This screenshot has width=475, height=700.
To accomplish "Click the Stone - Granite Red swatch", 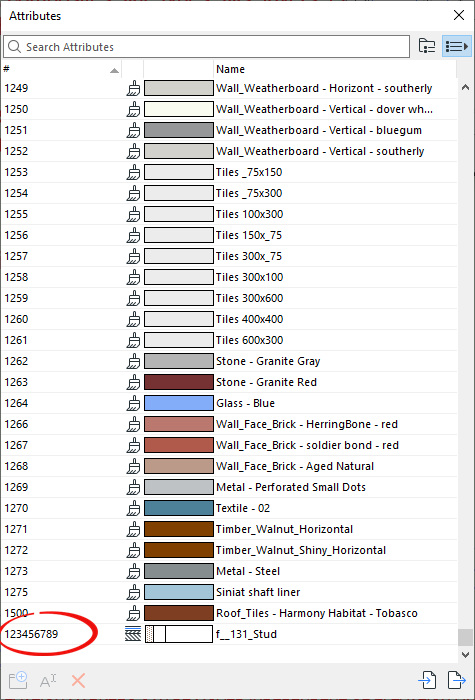I will coord(179,382).
